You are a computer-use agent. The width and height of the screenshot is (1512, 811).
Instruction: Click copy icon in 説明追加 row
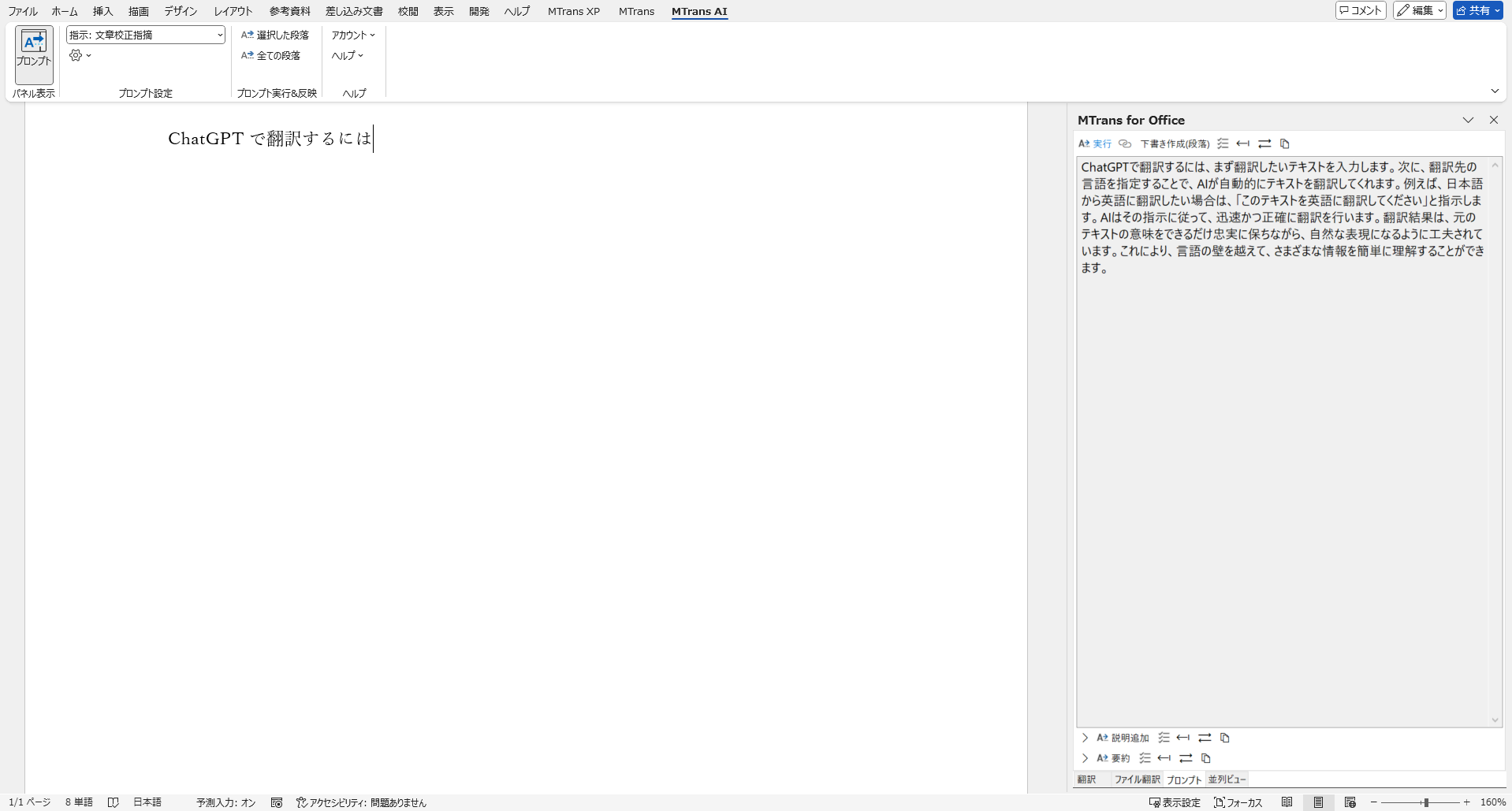click(1225, 738)
